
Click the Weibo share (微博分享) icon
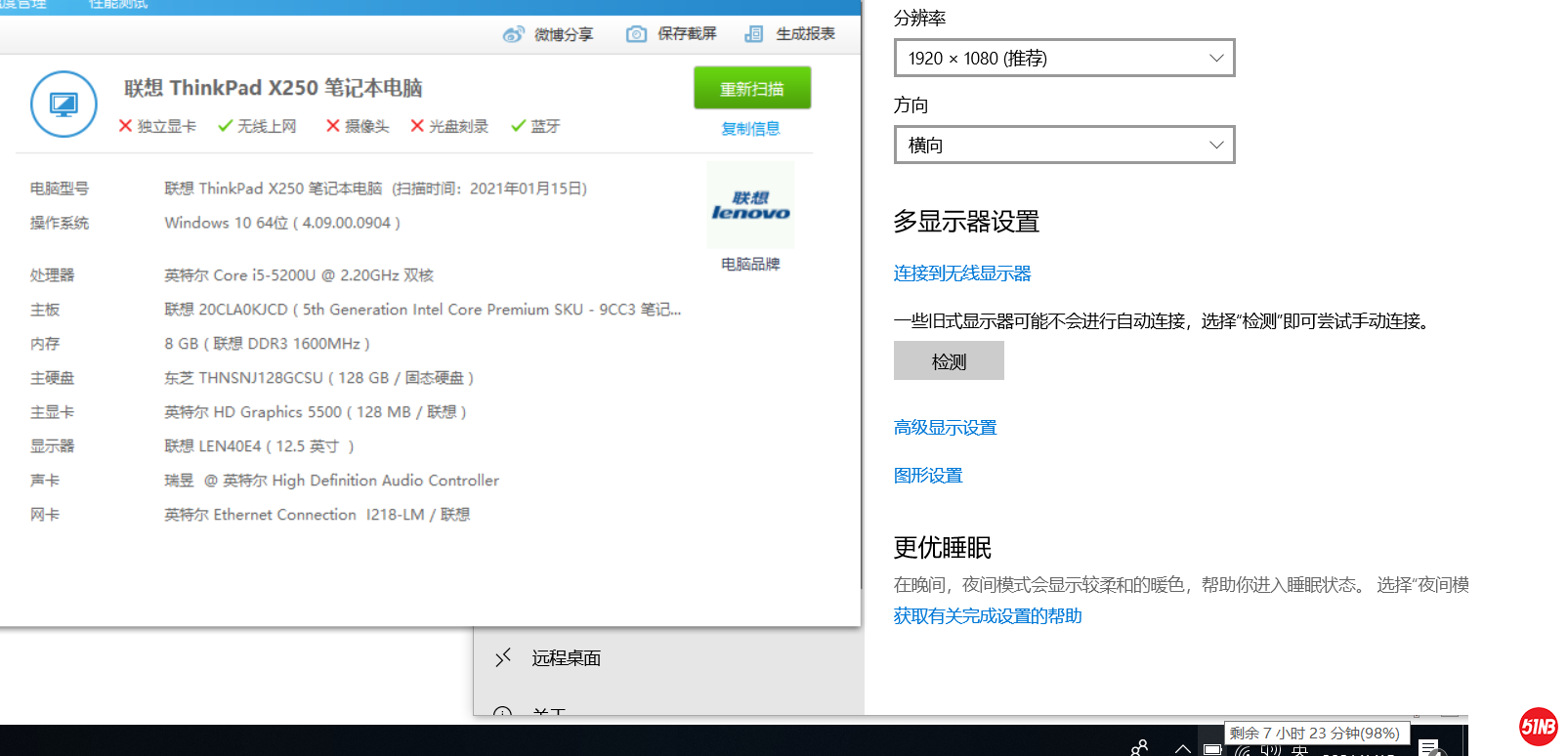[513, 34]
